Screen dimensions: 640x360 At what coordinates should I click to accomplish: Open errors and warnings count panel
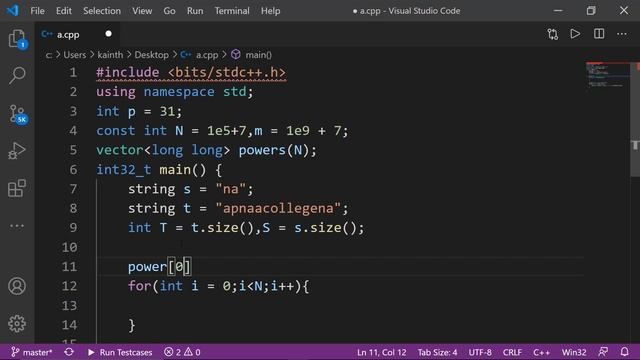[x=182, y=352]
